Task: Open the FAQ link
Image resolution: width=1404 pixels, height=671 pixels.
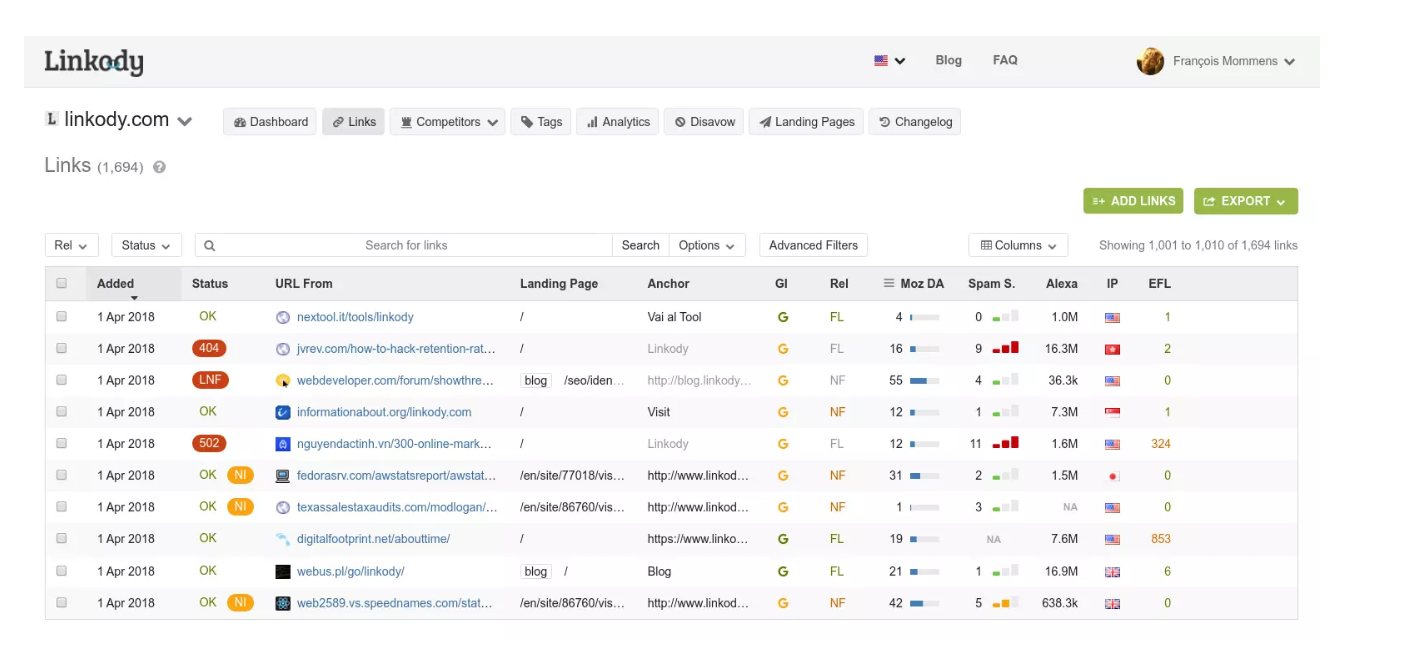Action: point(1005,60)
